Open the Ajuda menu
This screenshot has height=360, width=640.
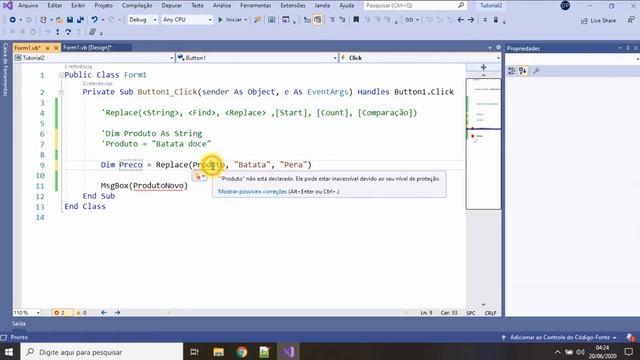347,5
